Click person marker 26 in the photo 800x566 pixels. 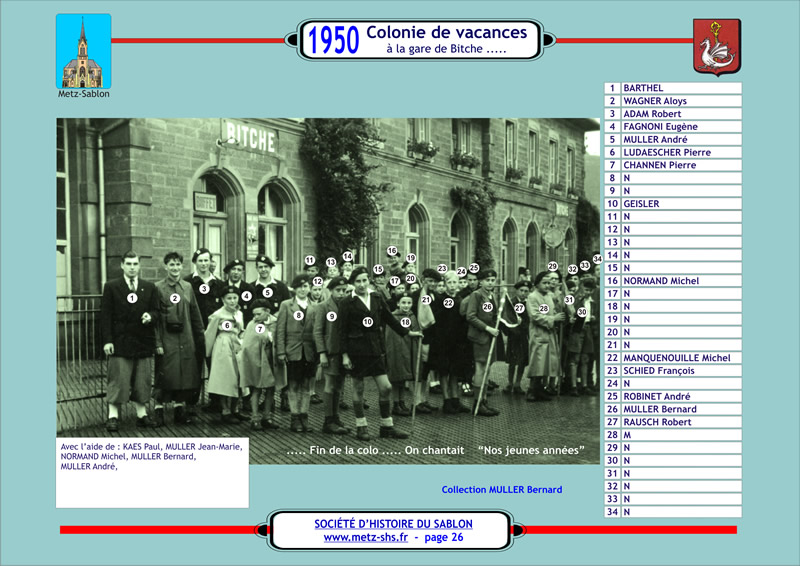(487, 307)
